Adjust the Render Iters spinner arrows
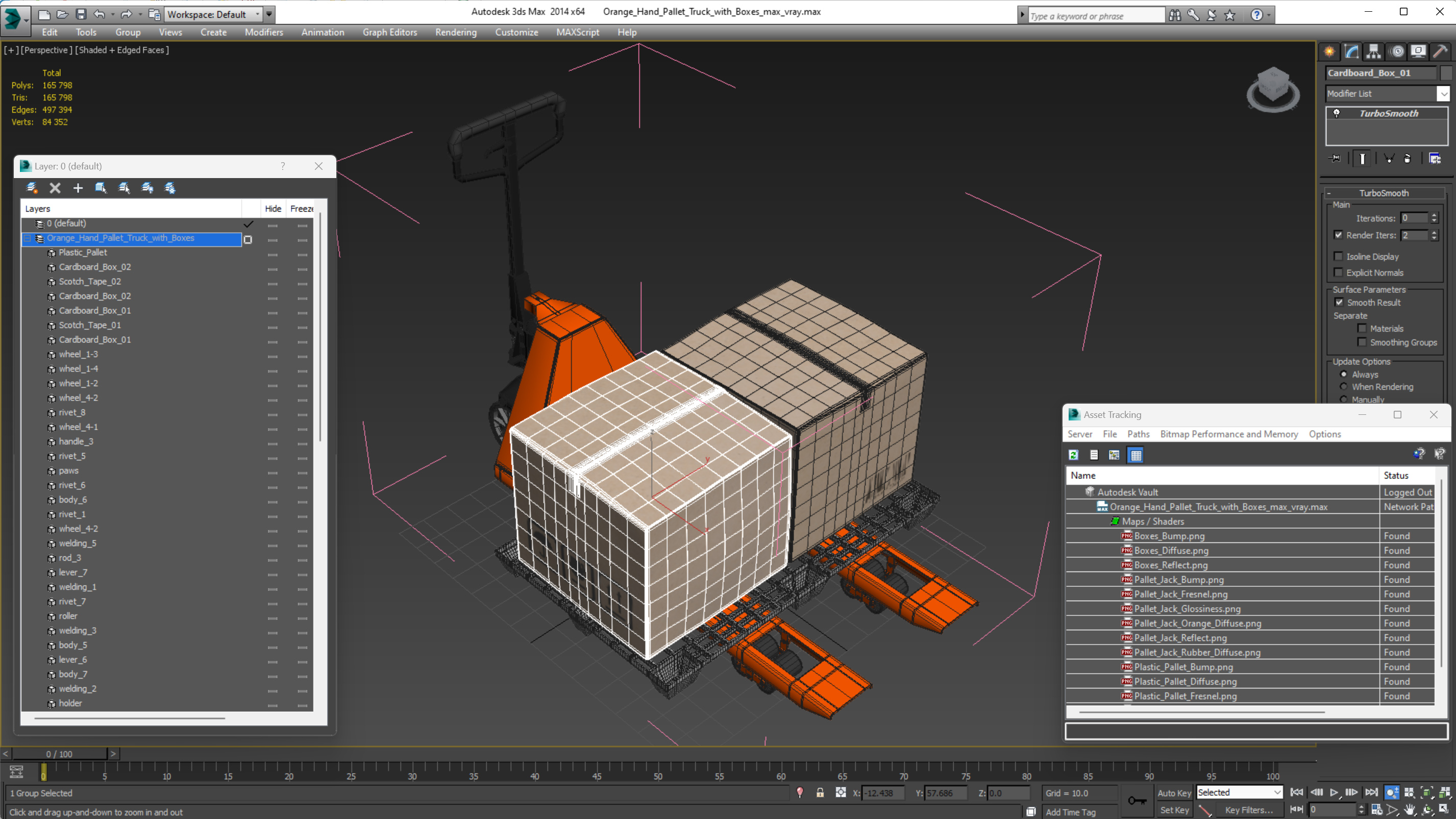 1434,235
